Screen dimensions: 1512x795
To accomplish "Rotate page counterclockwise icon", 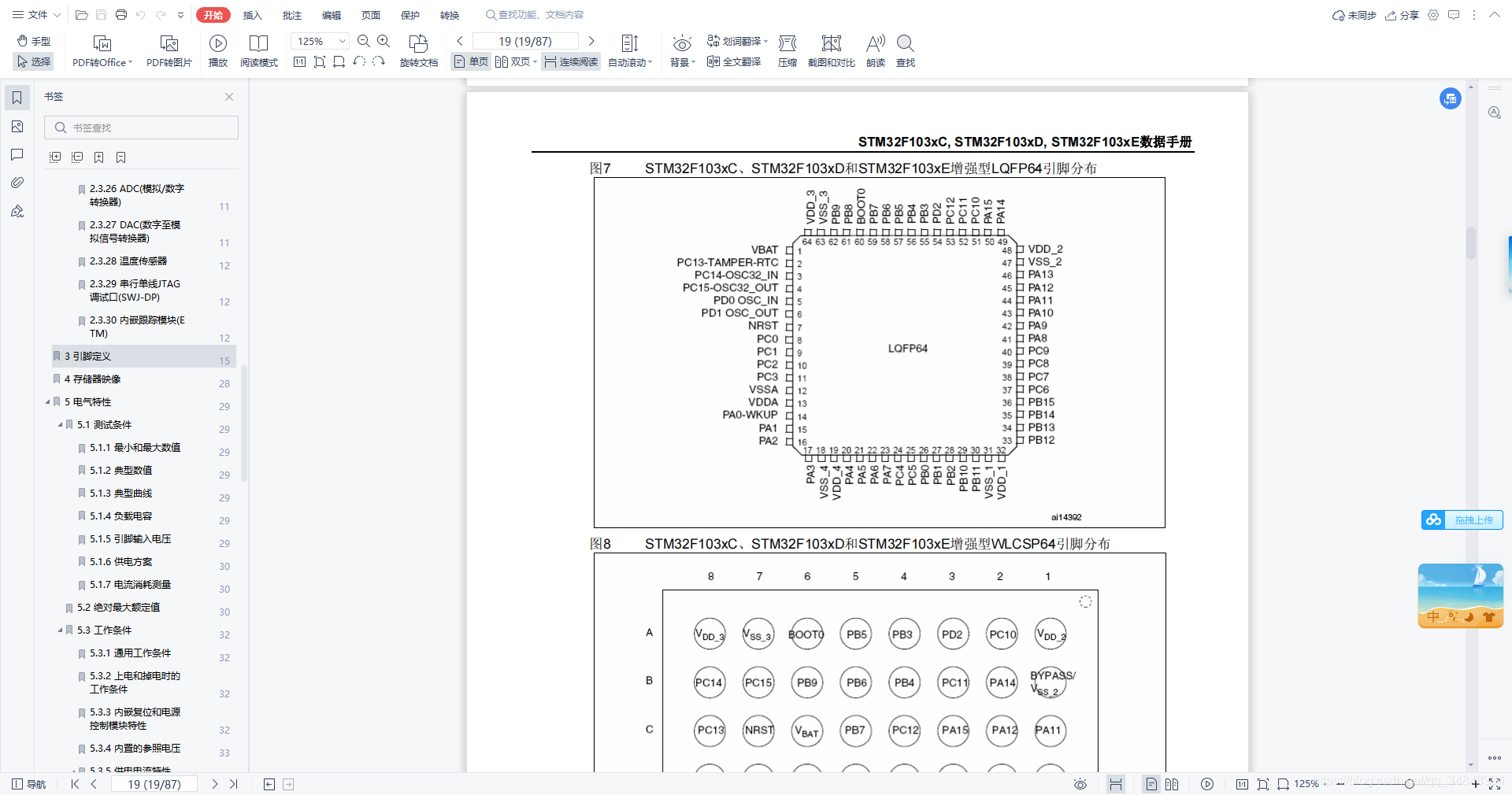I will coord(359,62).
